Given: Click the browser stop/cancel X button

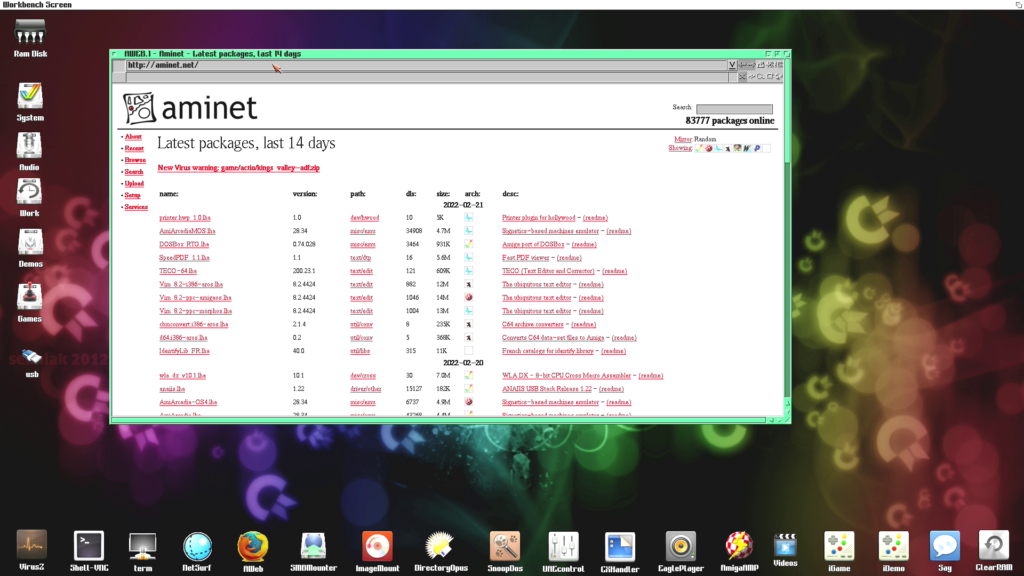Looking at the screenshot, I should point(742,76).
